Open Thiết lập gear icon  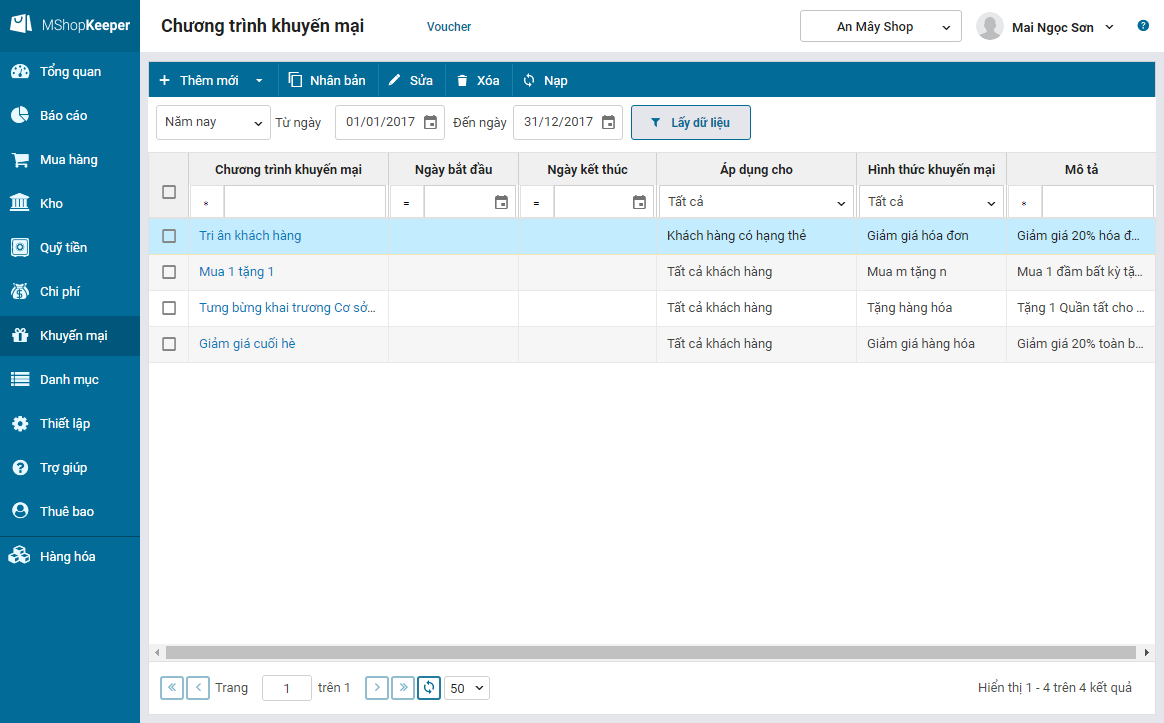pos(20,423)
